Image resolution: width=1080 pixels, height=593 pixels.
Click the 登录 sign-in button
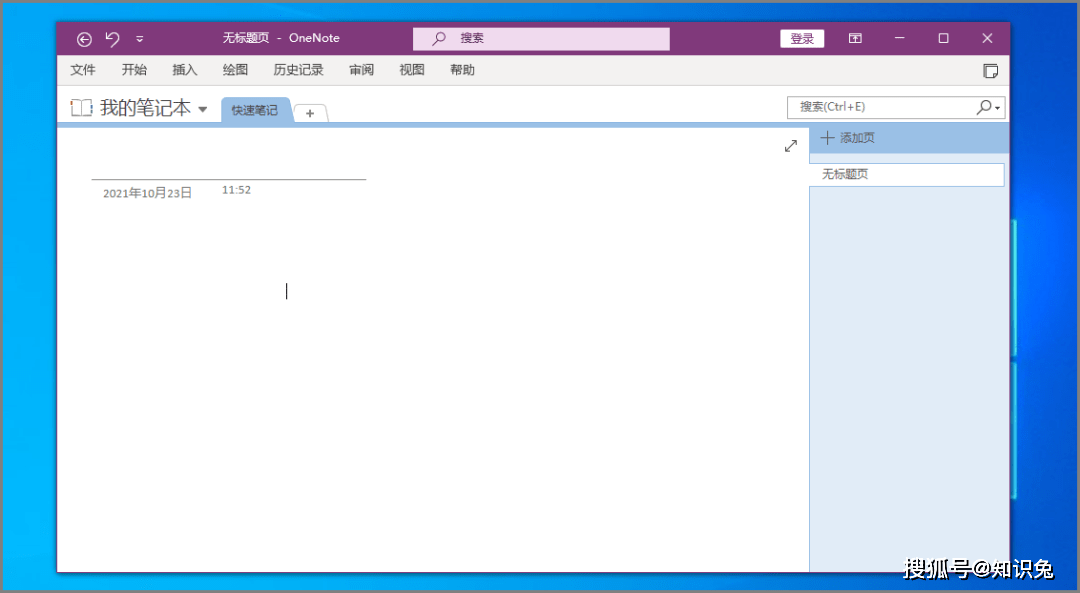pyautogui.click(x=802, y=39)
